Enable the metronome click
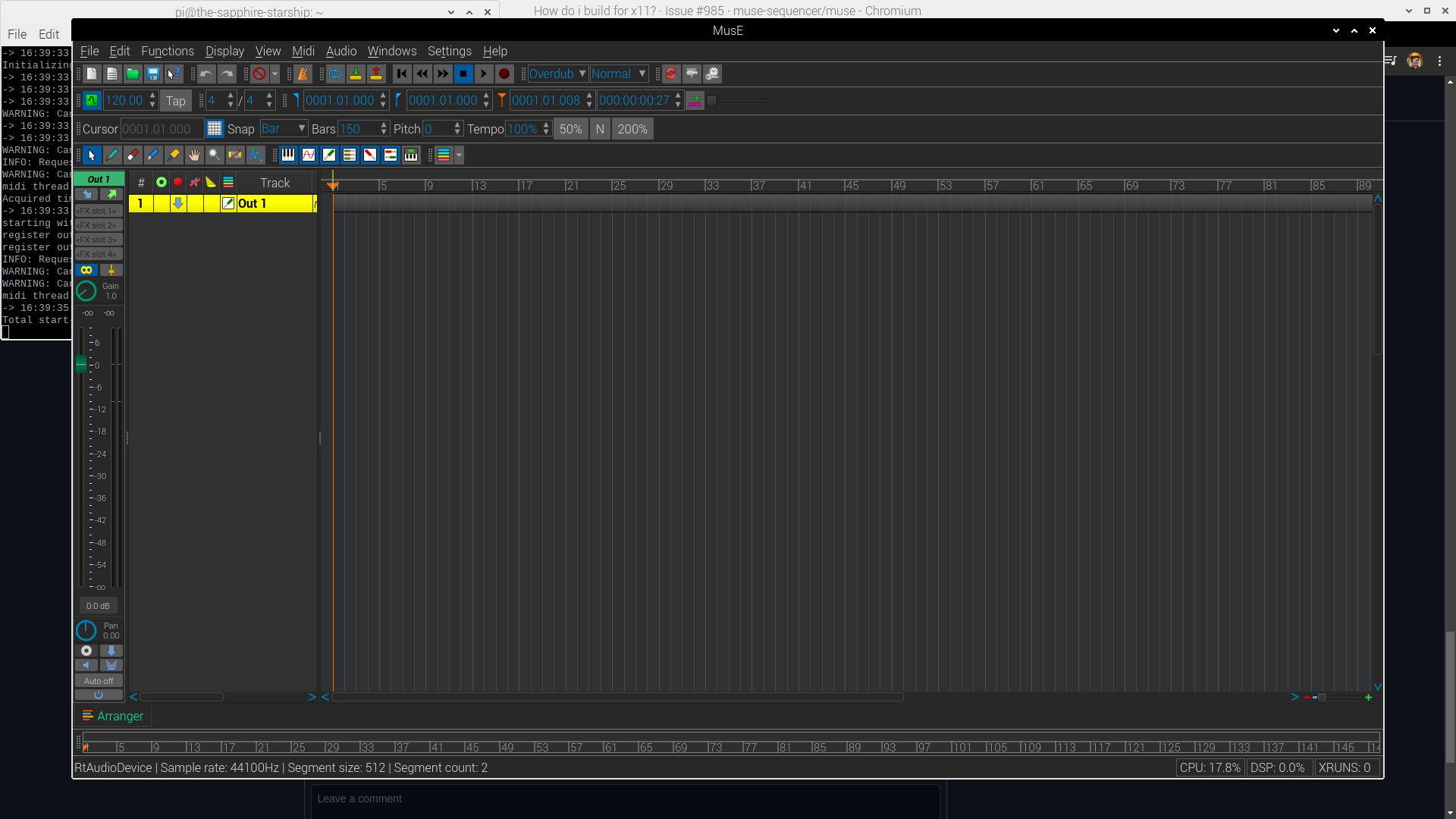Image resolution: width=1456 pixels, height=819 pixels. pos(303,74)
